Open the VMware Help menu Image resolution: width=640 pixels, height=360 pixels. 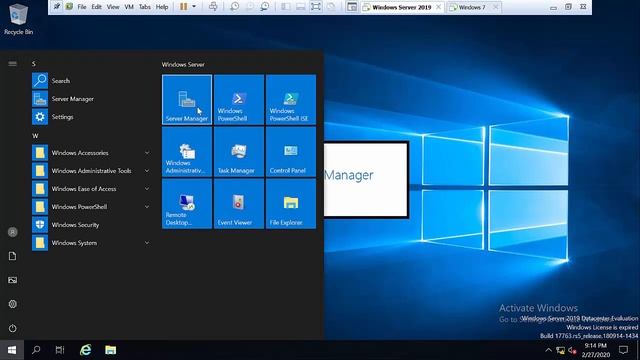[162, 7]
